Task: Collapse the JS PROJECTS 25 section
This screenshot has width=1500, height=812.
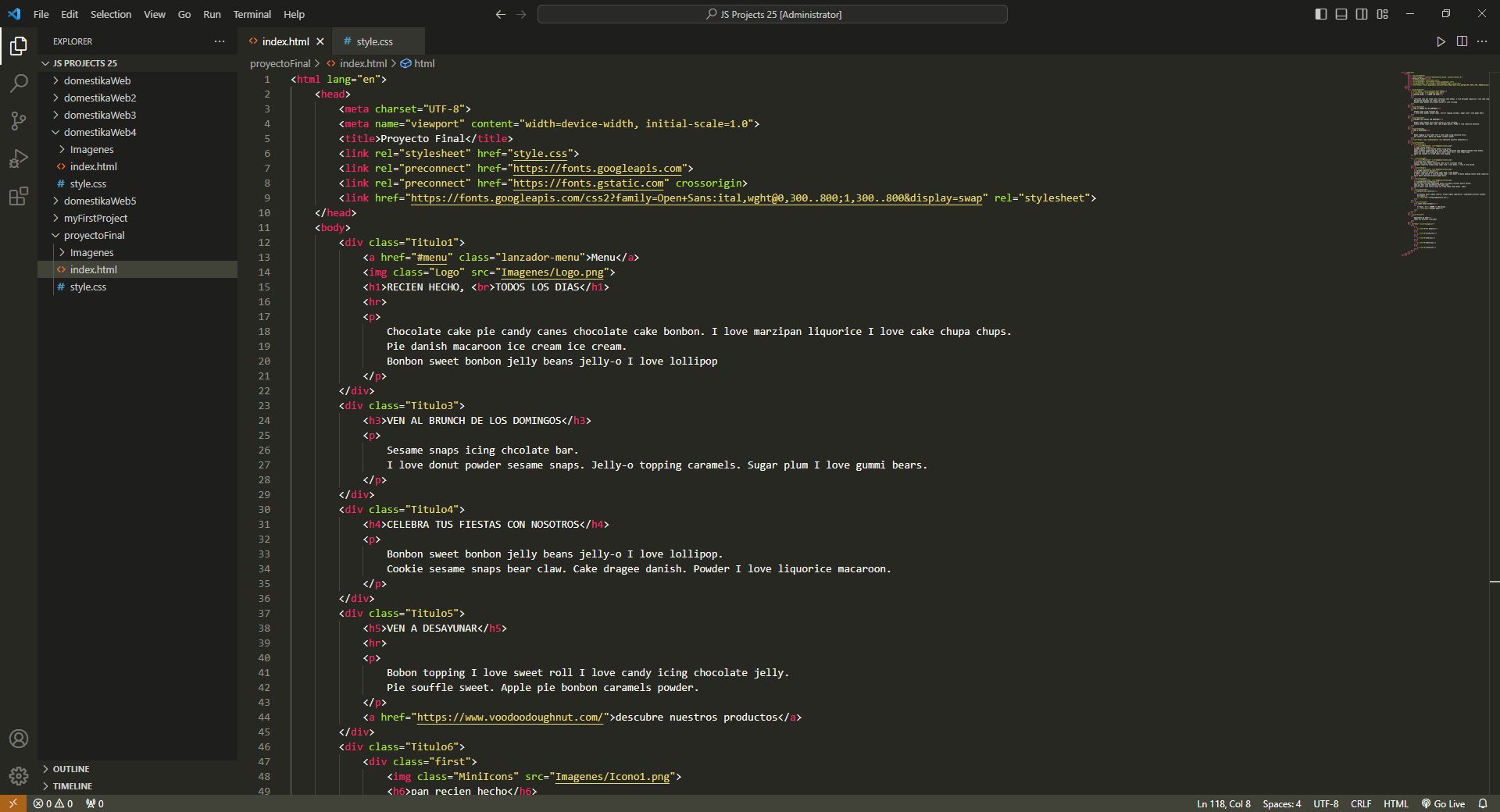Action: (137, 63)
